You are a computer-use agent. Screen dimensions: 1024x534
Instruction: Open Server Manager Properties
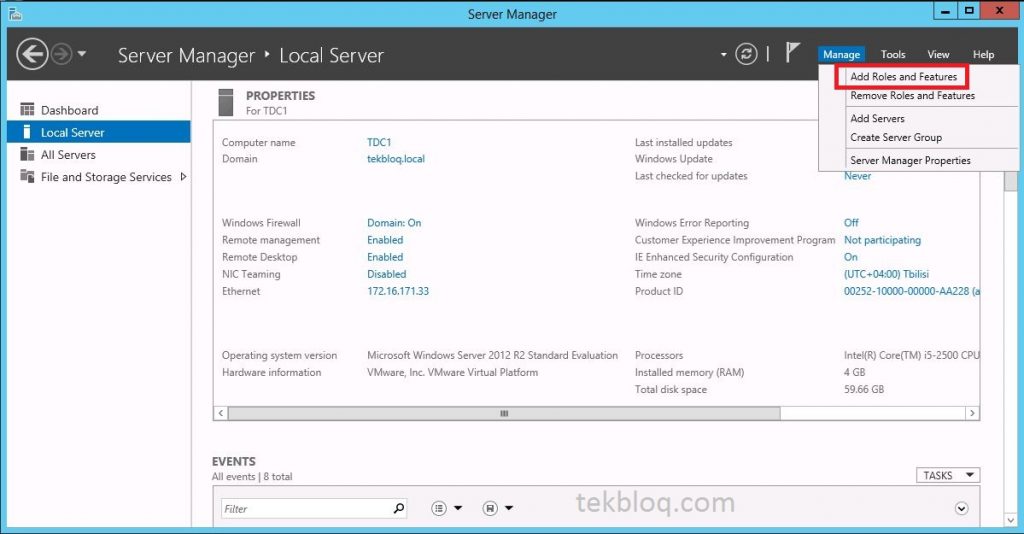pos(910,160)
